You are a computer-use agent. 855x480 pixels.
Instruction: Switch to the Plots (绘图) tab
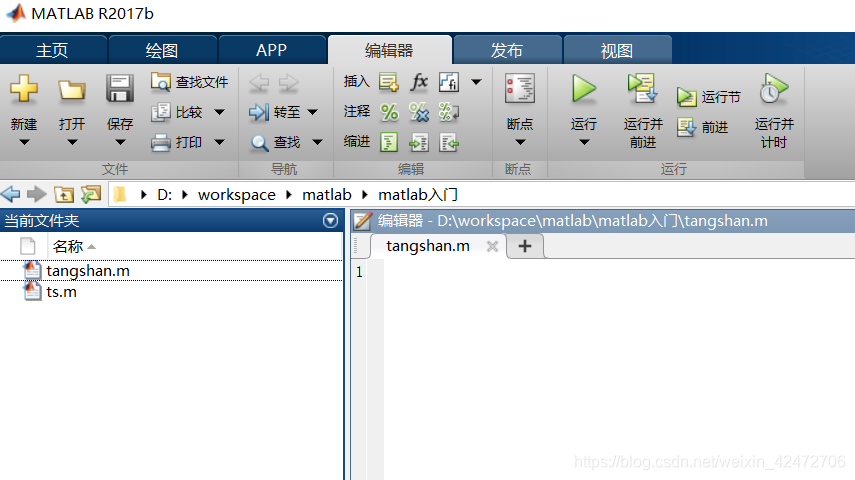[162, 50]
